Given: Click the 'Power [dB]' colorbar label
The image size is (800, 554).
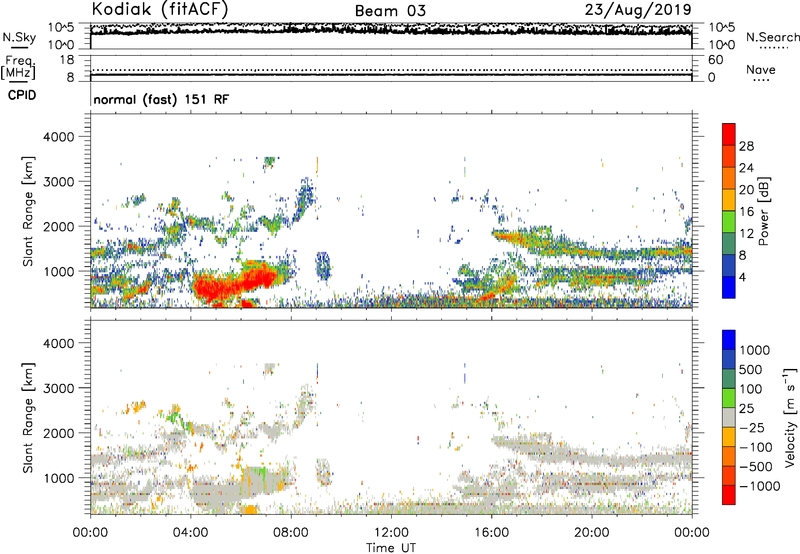Looking at the screenshot, I should 764,211.
